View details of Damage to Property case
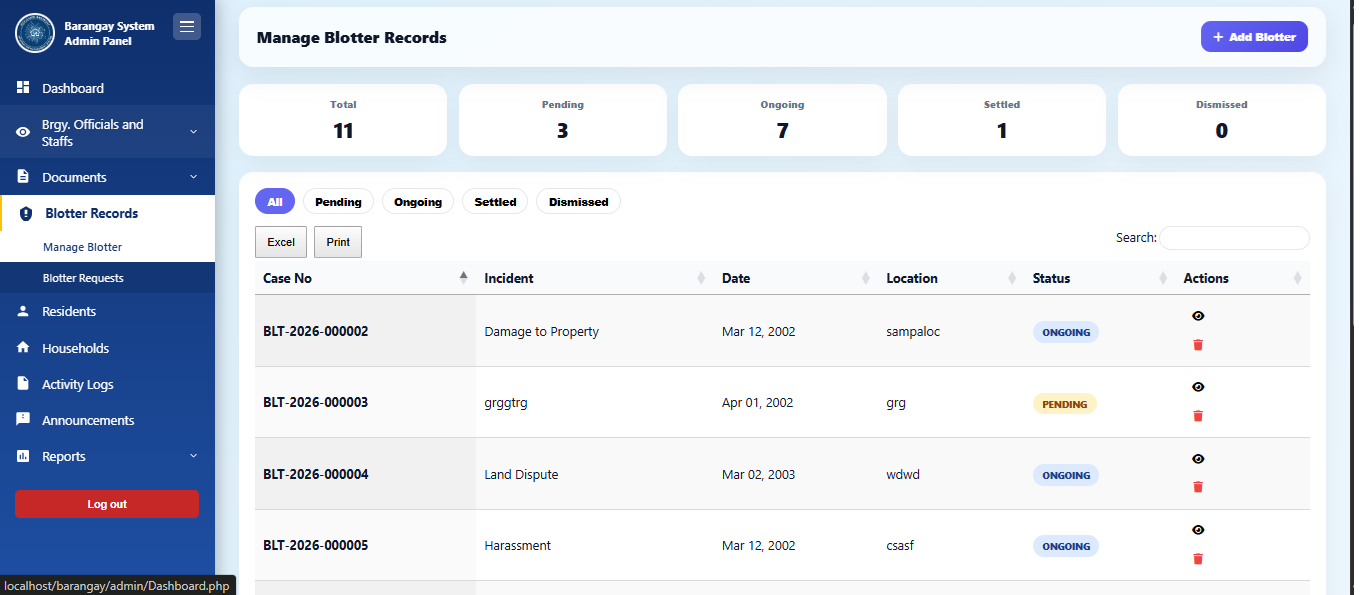Screen dimensions: 1360x595 tap(1198, 316)
